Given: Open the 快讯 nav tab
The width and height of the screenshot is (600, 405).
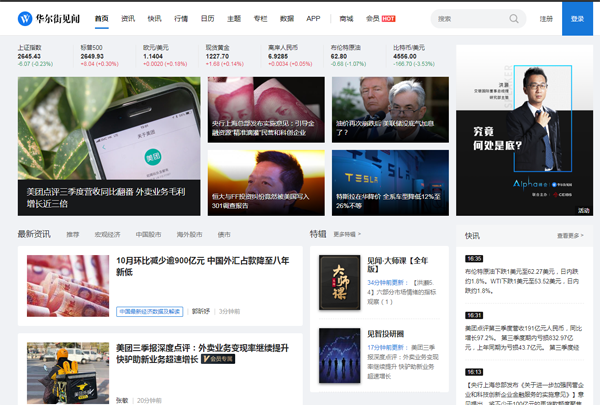Looking at the screenshot, I should tap(155, 18).
